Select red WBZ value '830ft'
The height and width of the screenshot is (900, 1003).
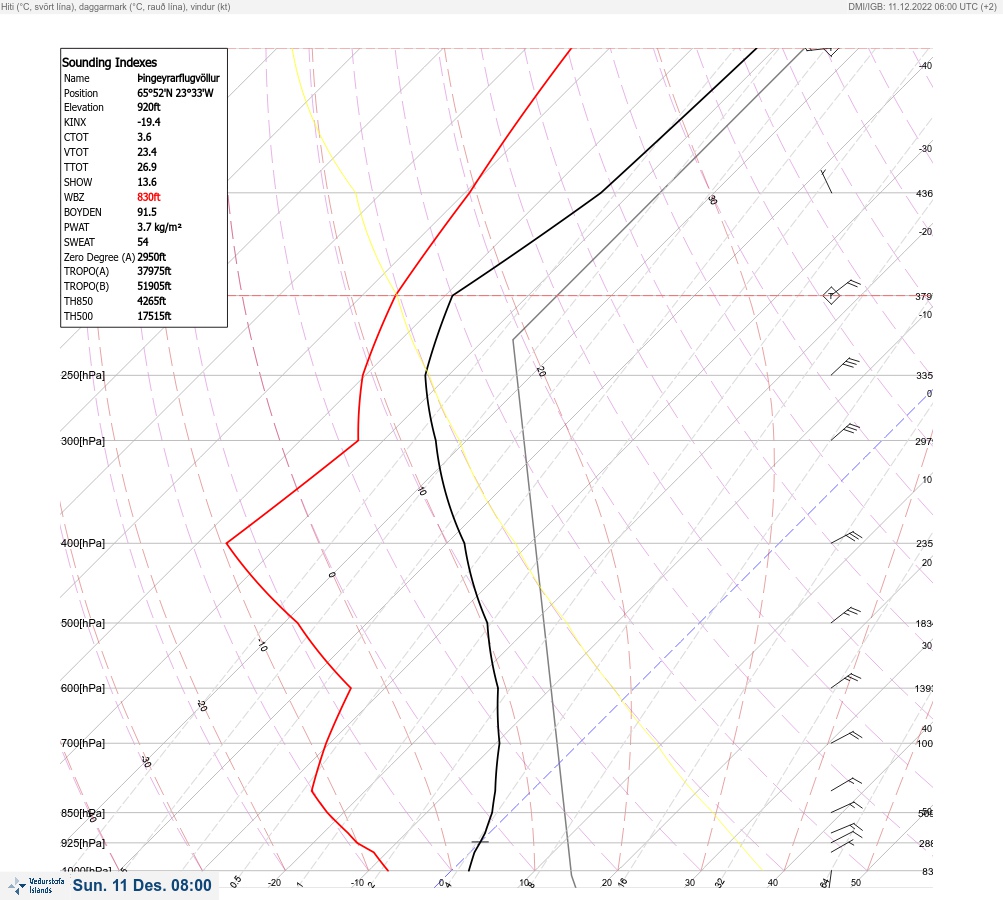point(148,197)
